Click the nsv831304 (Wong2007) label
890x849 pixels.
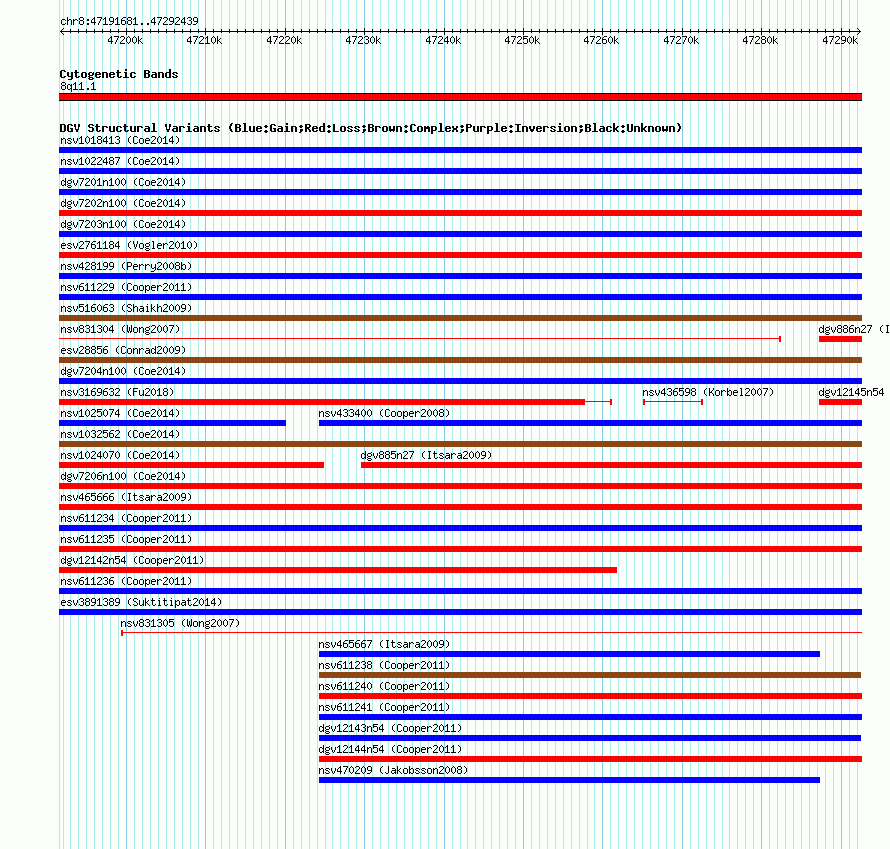coord(120,329)
